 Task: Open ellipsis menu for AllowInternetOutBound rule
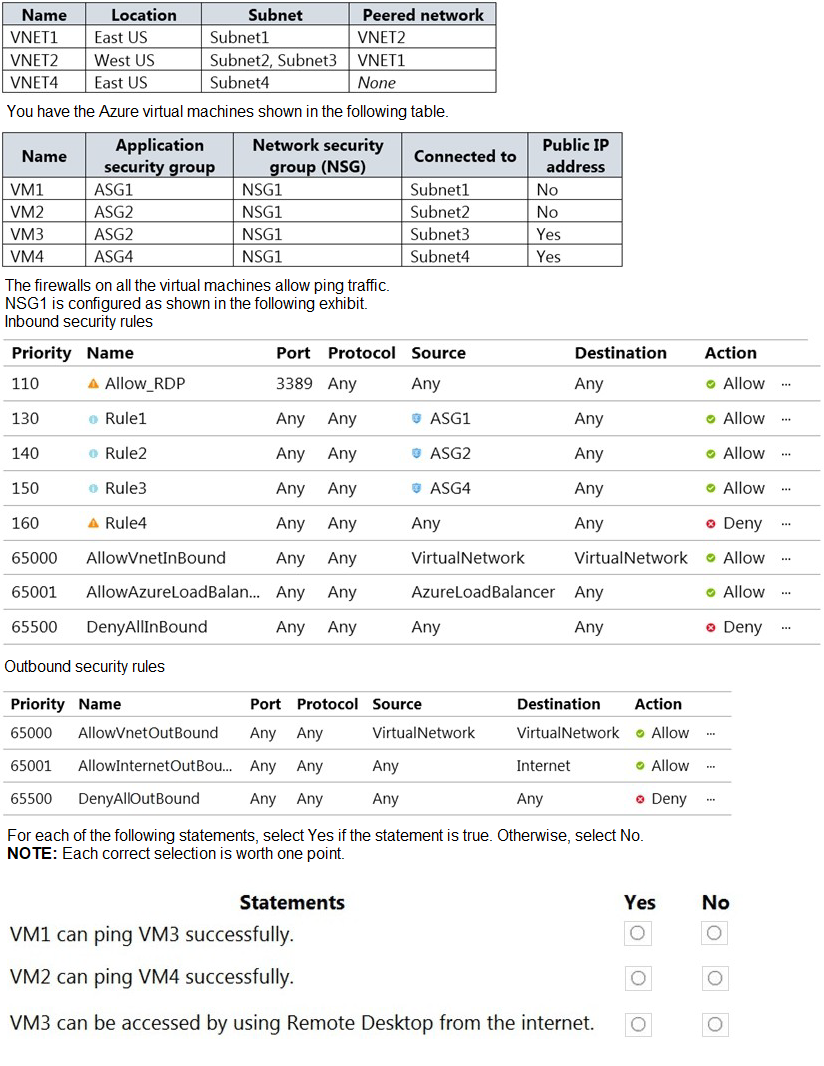pyautogui.click(x=711, y=766)
